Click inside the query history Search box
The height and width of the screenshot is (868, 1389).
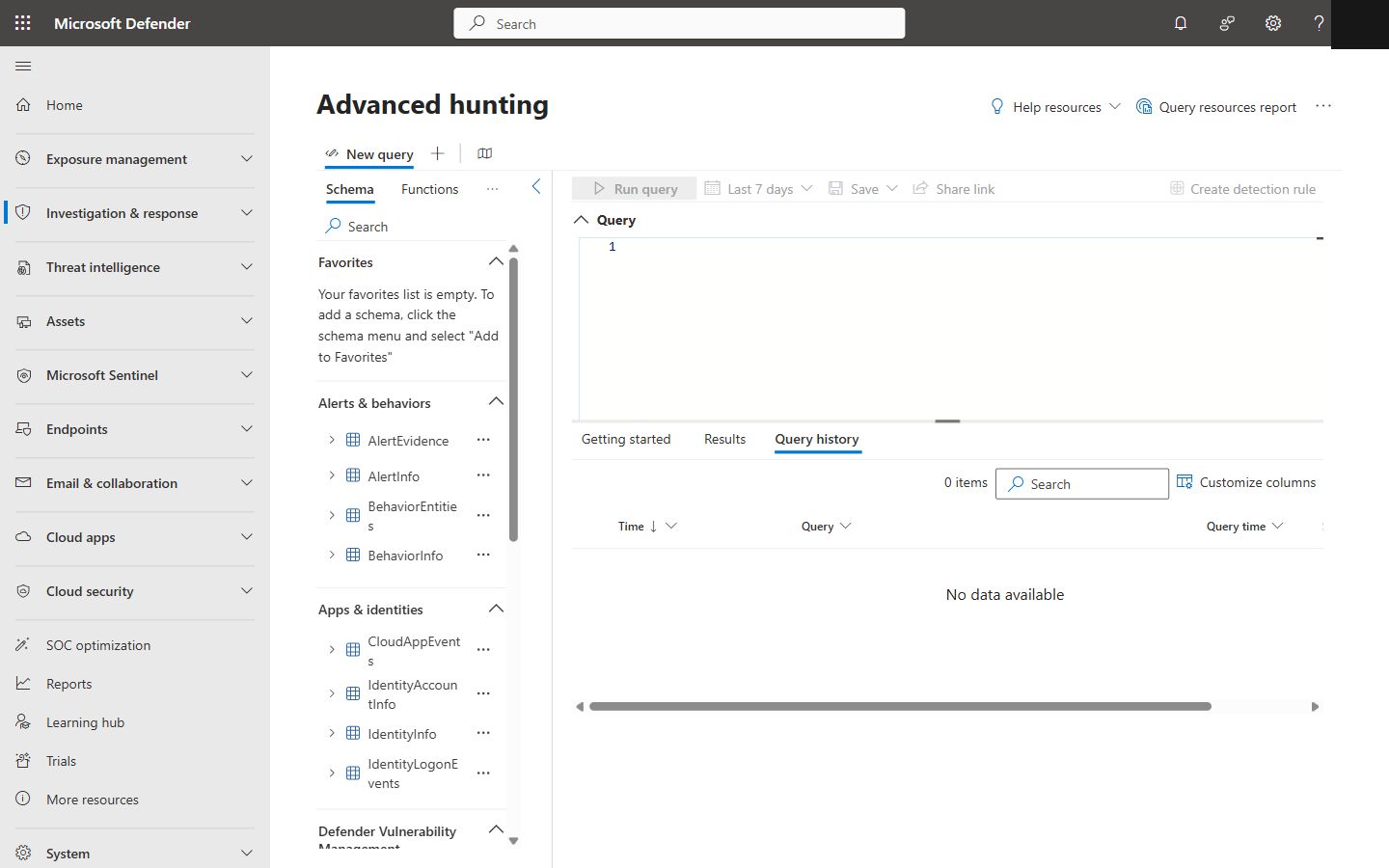1081,483
